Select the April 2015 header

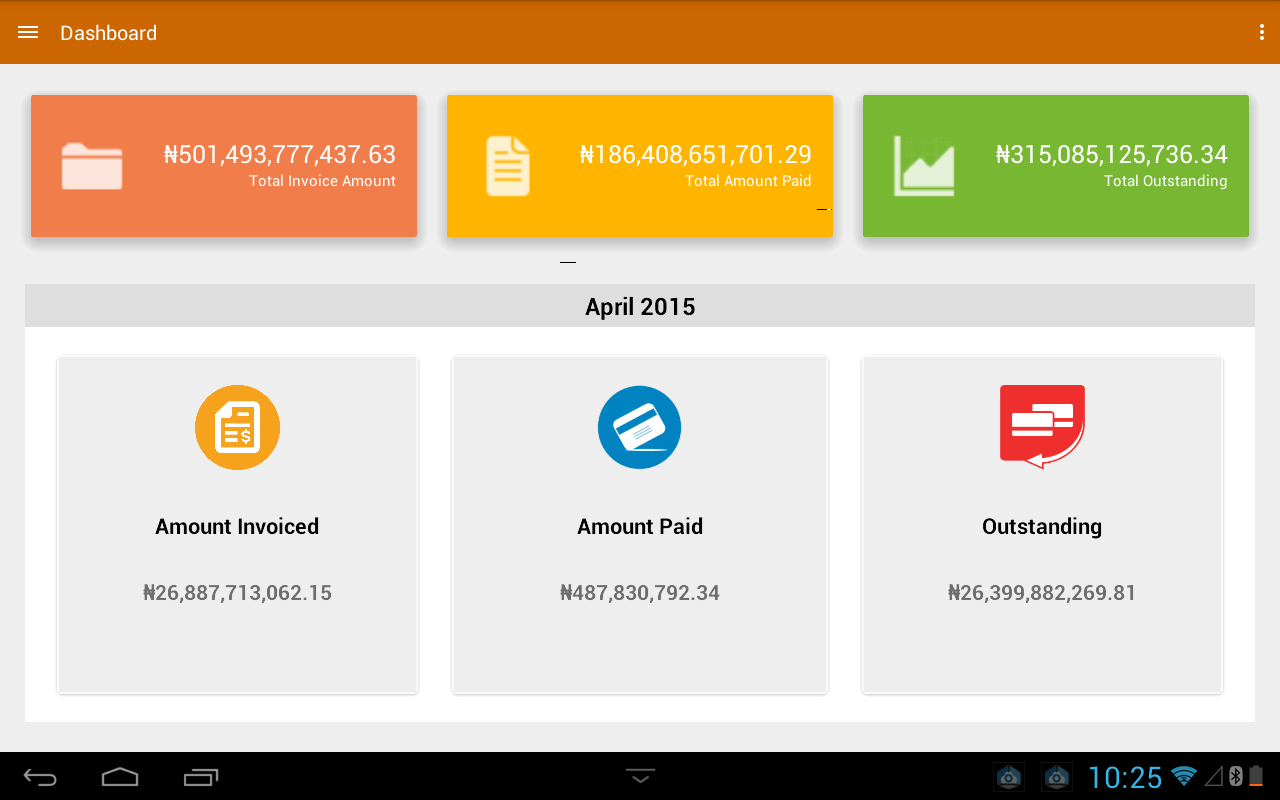click(x=640, y=306)
